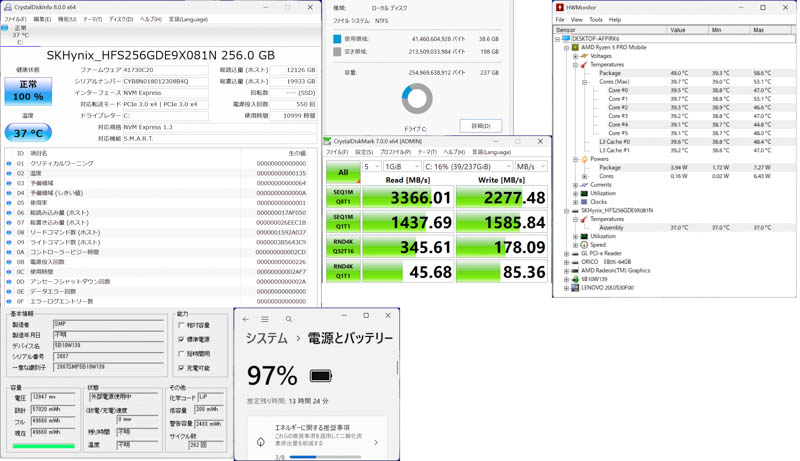Open the 1GiB test size dropdown
This screenshot has width=800, height=461.
401,167
